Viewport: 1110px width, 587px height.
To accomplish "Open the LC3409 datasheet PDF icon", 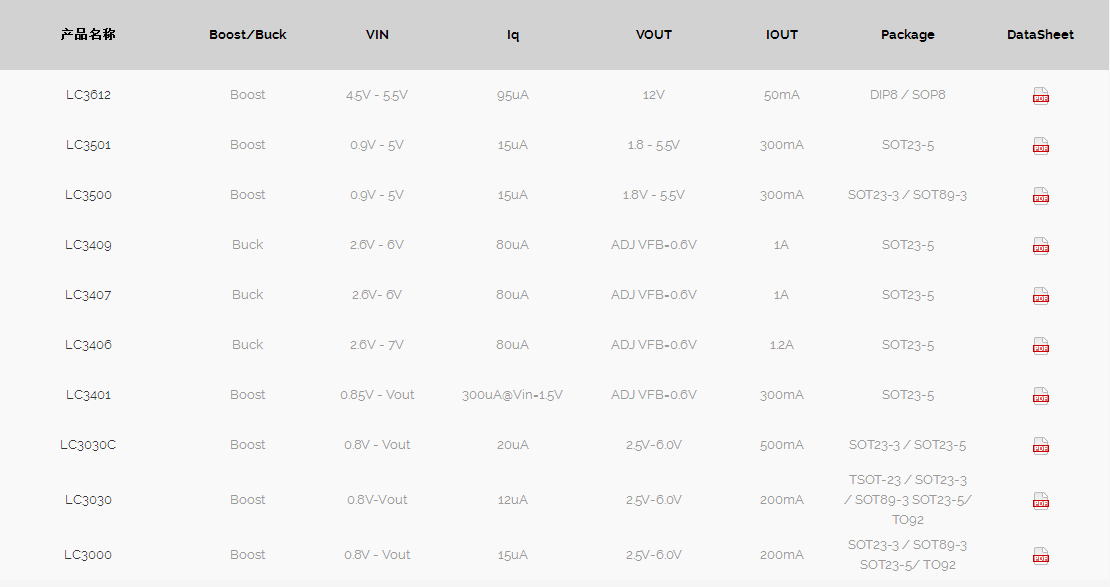I will pos(1041,246).
